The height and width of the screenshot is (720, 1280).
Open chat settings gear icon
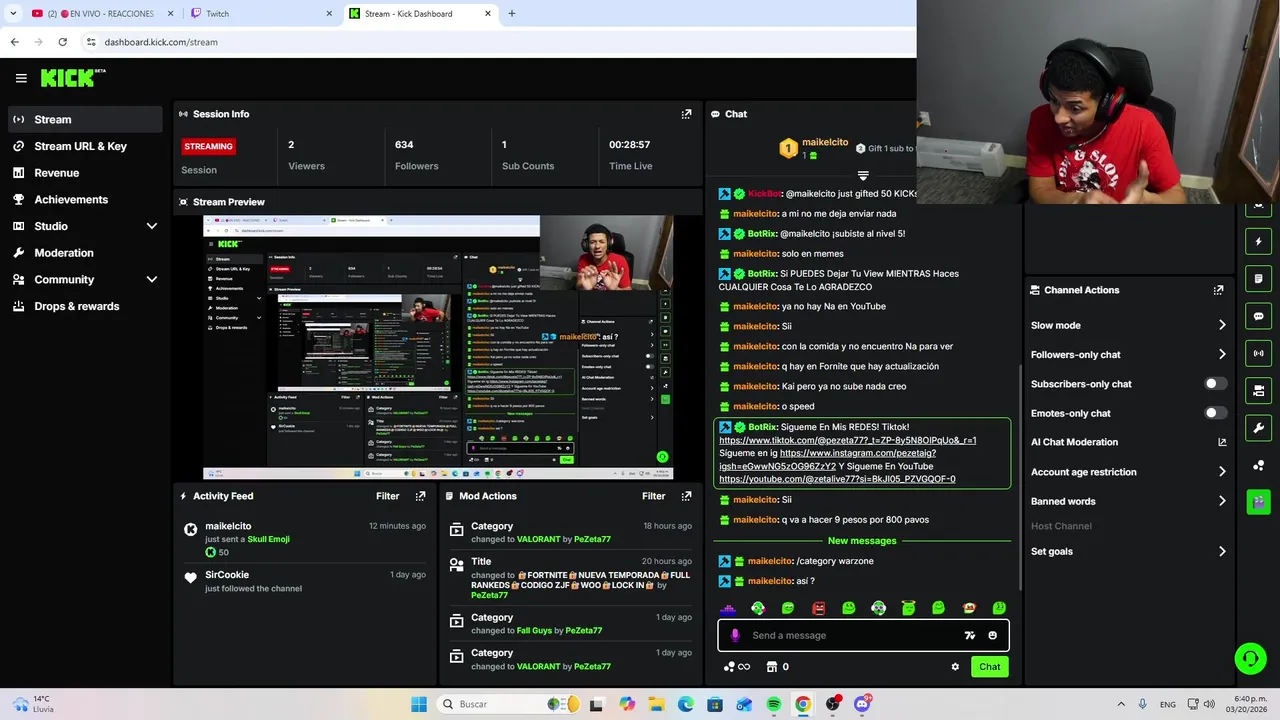[955, 667]
